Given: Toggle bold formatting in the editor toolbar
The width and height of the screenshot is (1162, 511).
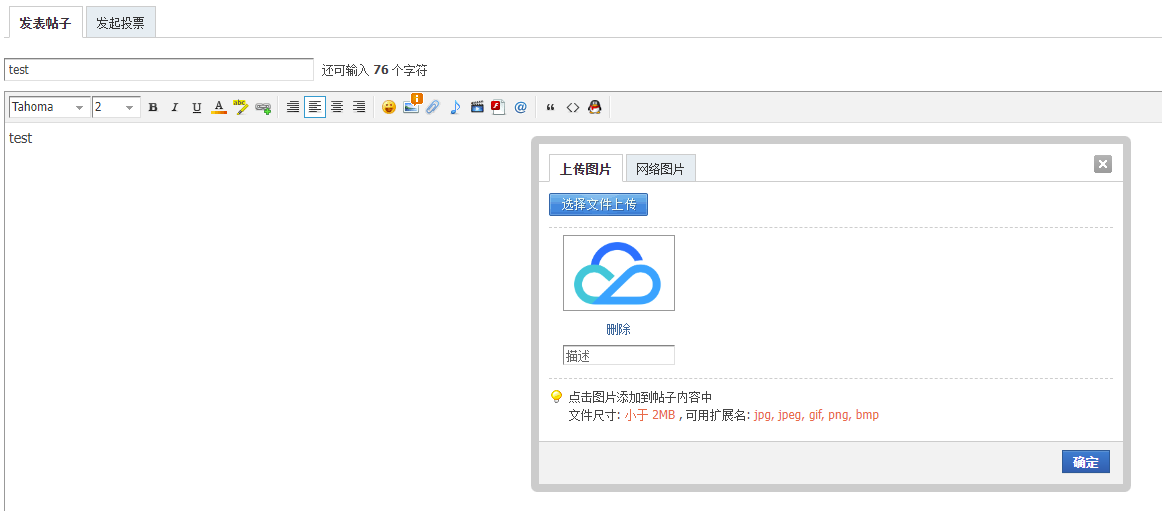Looking at the screenshot, I should coord(153,107).
